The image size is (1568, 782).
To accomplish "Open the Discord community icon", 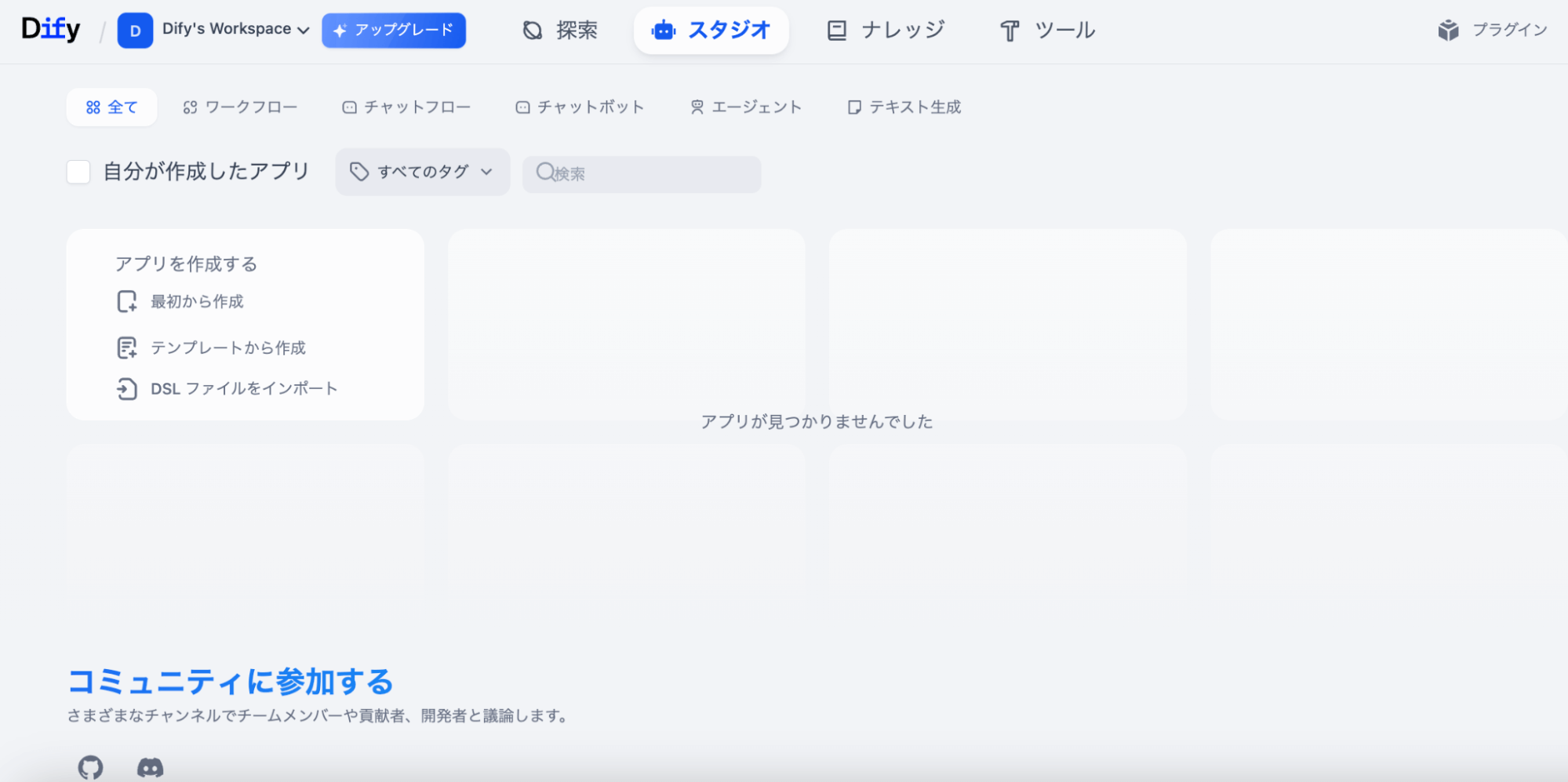I will [x=151, y=767].
